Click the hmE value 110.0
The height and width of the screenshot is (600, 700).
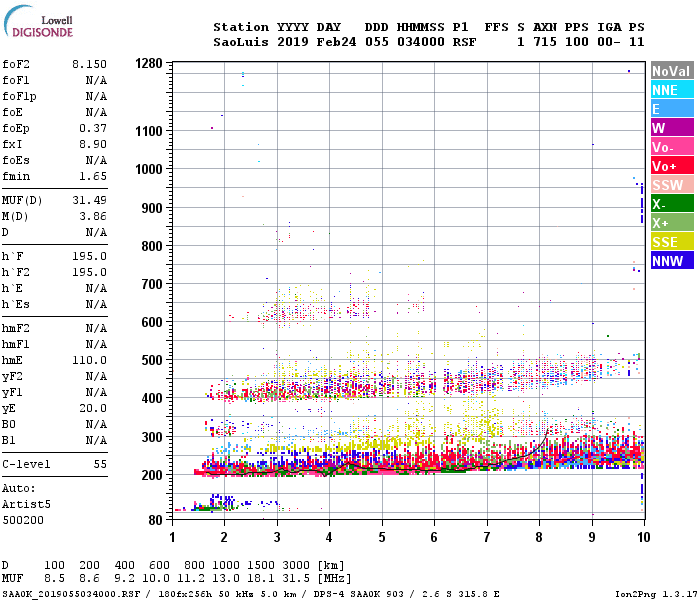pos(89,360)
